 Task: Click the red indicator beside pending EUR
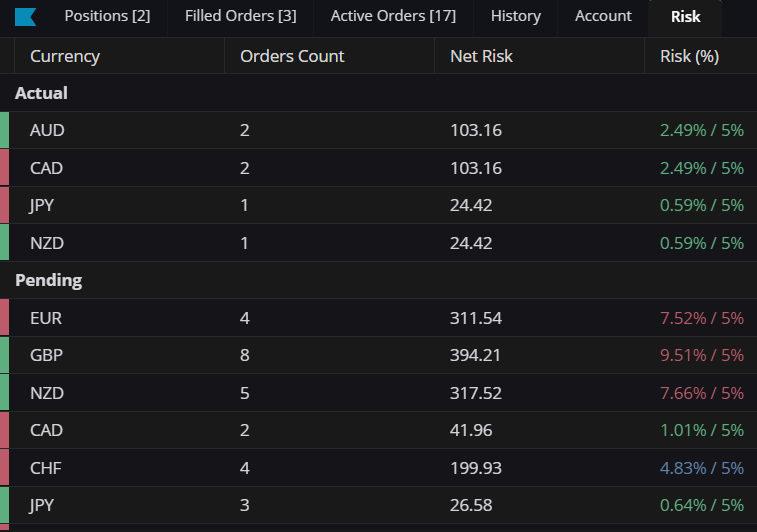point(4,317)
